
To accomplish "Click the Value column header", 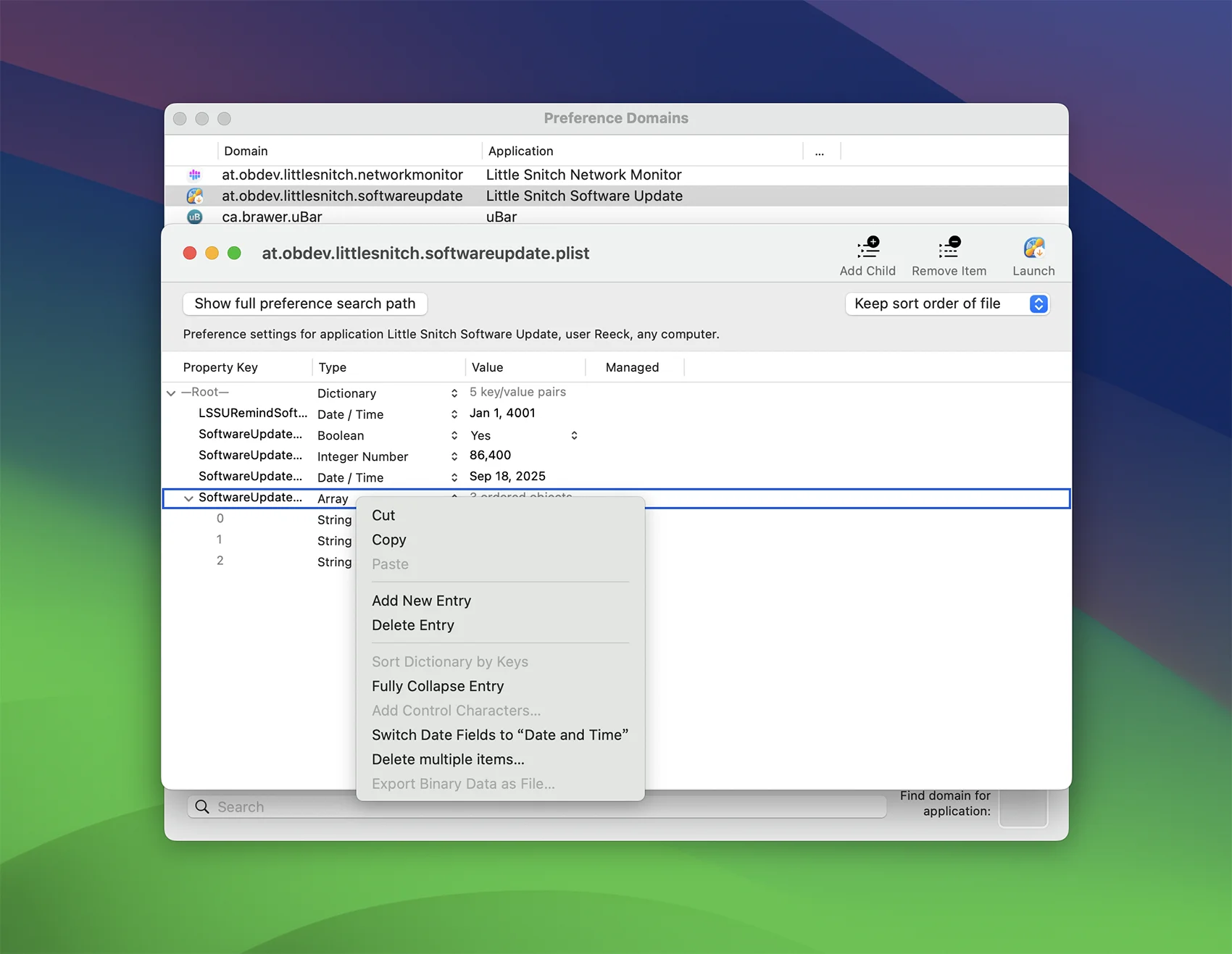I will pyautogui.click(x=525, y=367).
